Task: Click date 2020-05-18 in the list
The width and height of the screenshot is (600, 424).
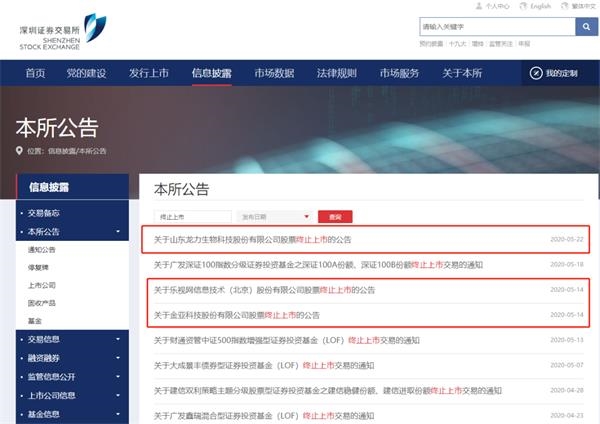Action: point(567,264)
